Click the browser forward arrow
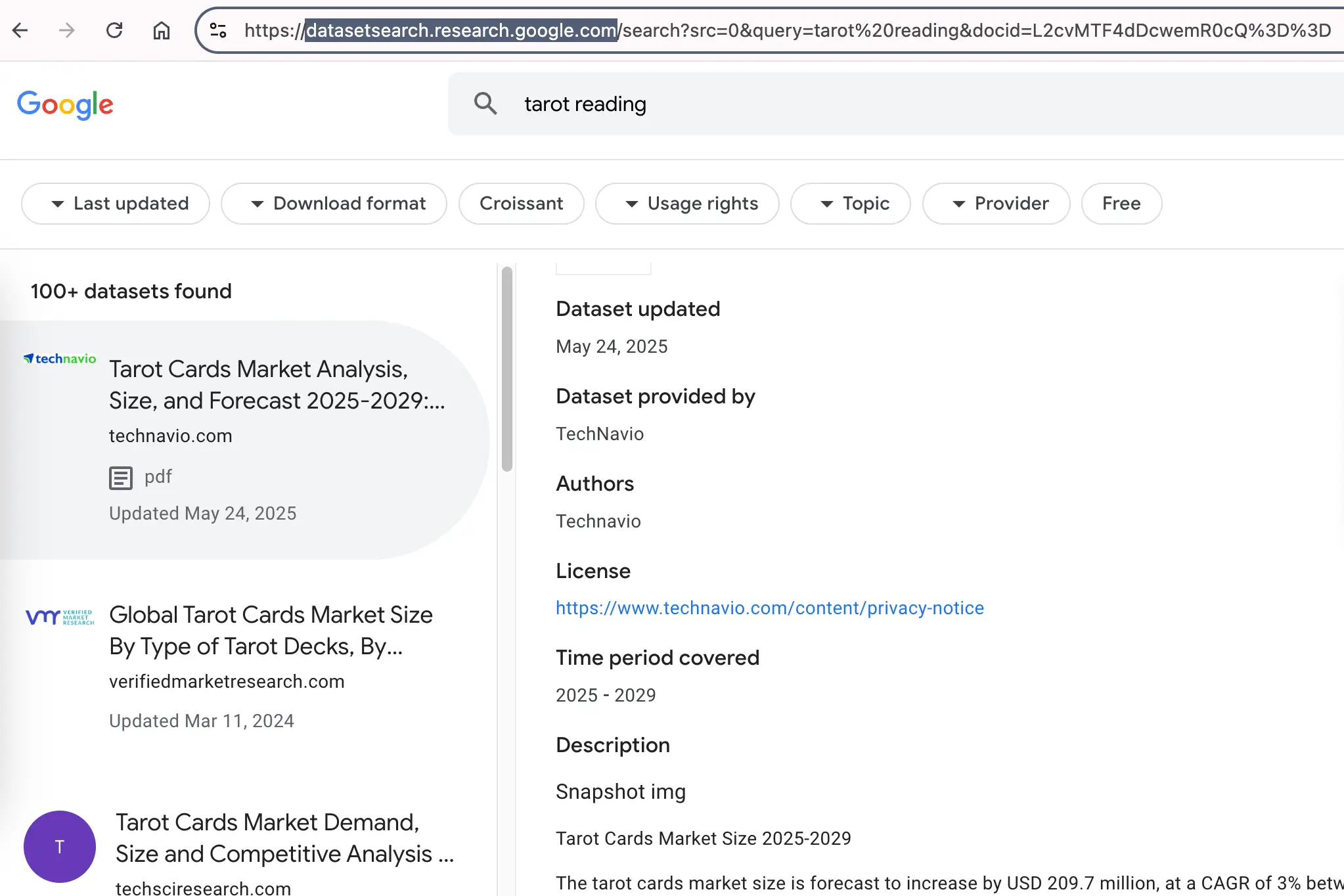1344x896 pixels. point(67,30)
